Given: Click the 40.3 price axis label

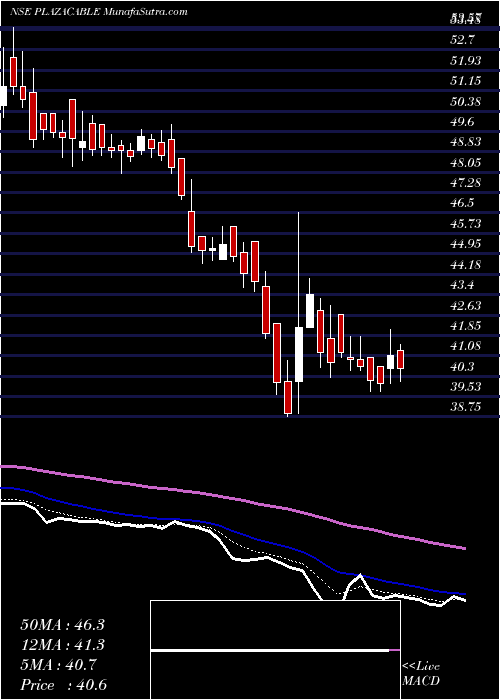Looking at the screenshot, I should click(463, 367).
